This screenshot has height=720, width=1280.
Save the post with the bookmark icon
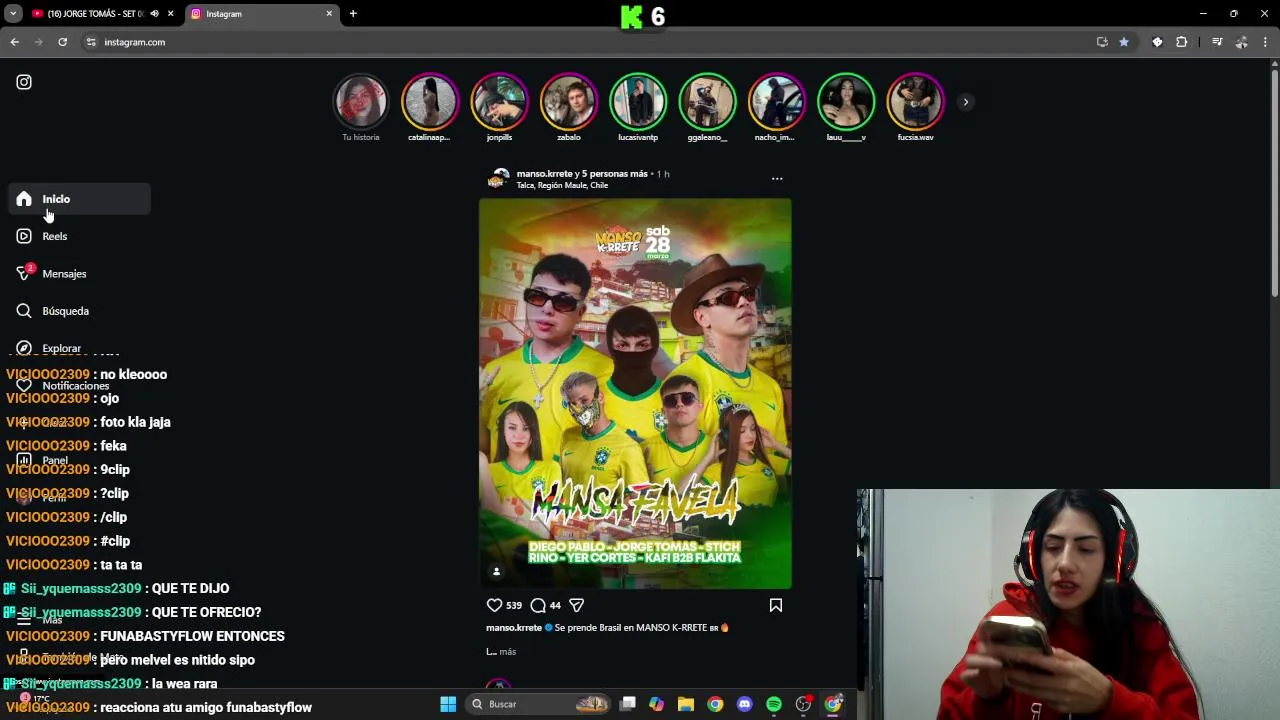point(775,605)
